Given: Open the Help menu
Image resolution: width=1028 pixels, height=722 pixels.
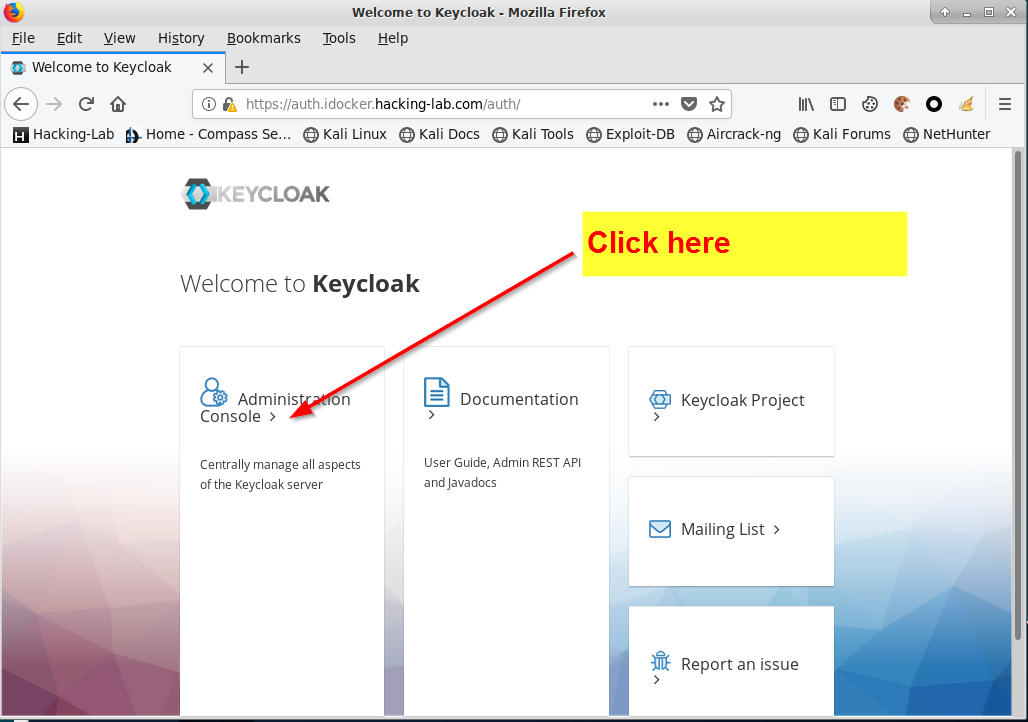Looking at the screenshot, I should click(x=393, y=38).
